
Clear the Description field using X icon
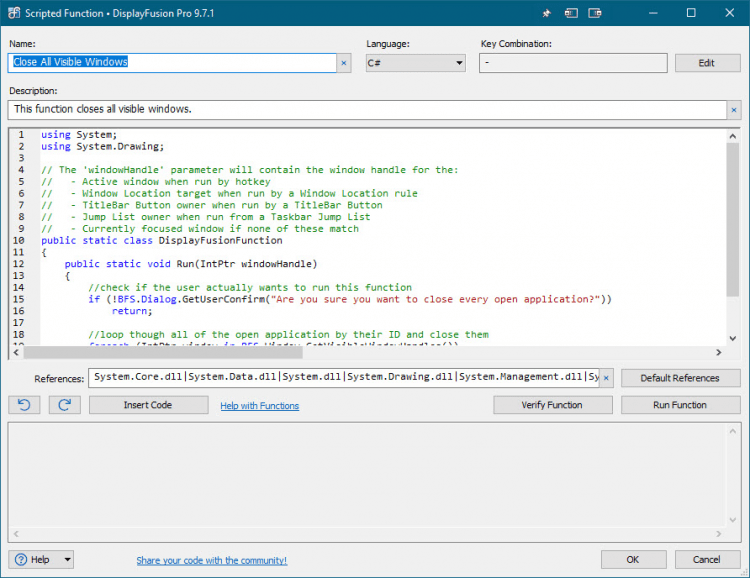click(733, 109)
